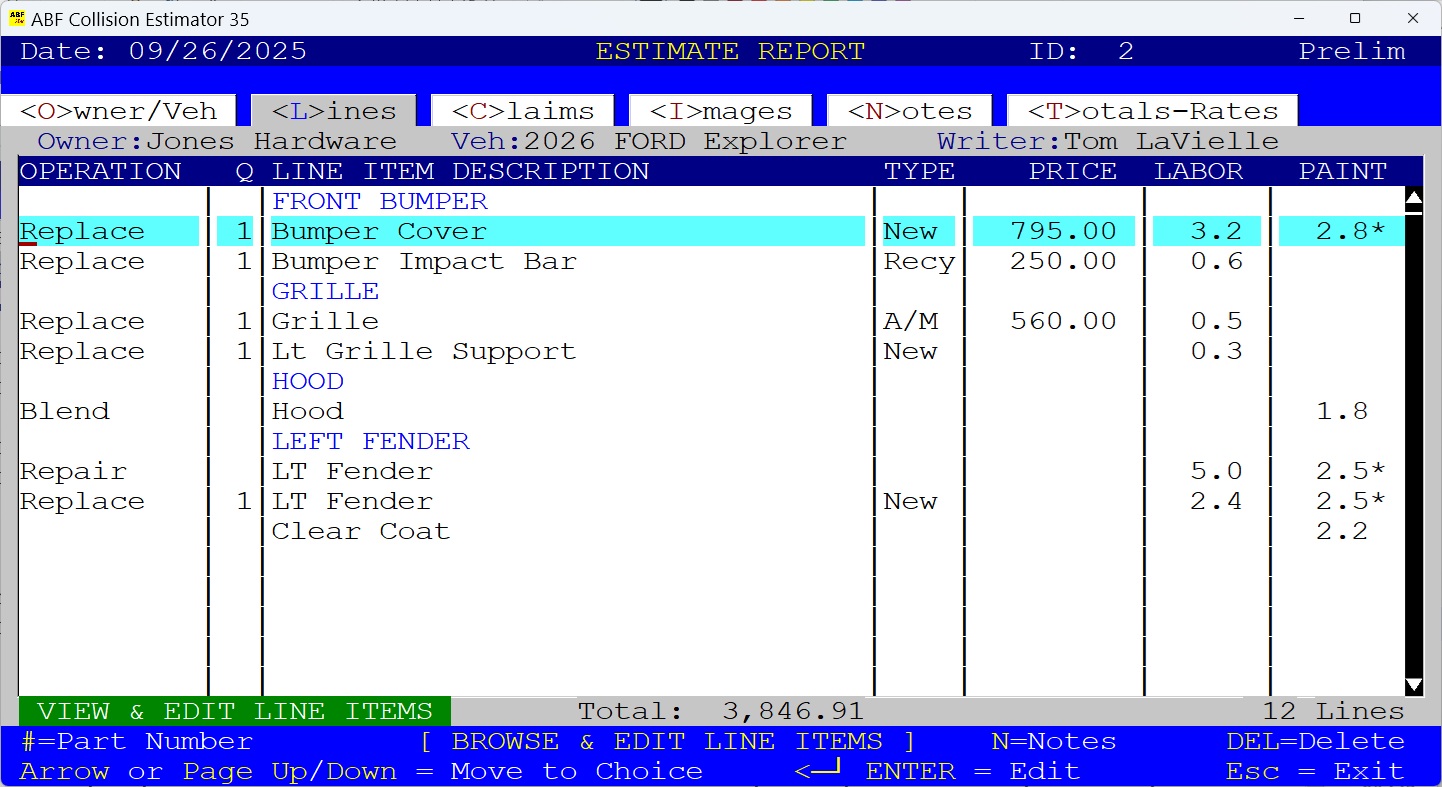Screen dimensions: 1442x787
Task: Select the Bumper Impact Bar line item
Action: (422, 261)
